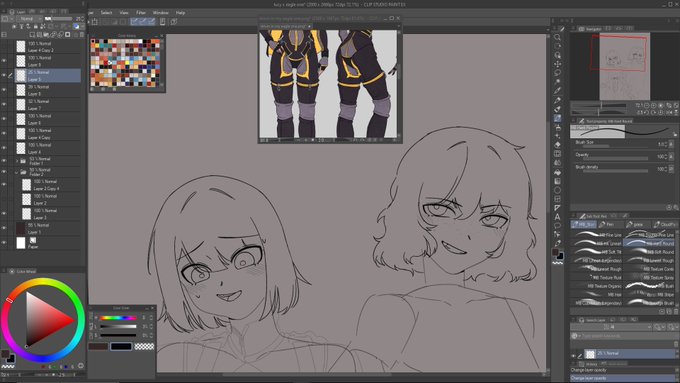Expand Folder 1 in layer list
This screenshot has width=680, height=383.
pos(16,161)
